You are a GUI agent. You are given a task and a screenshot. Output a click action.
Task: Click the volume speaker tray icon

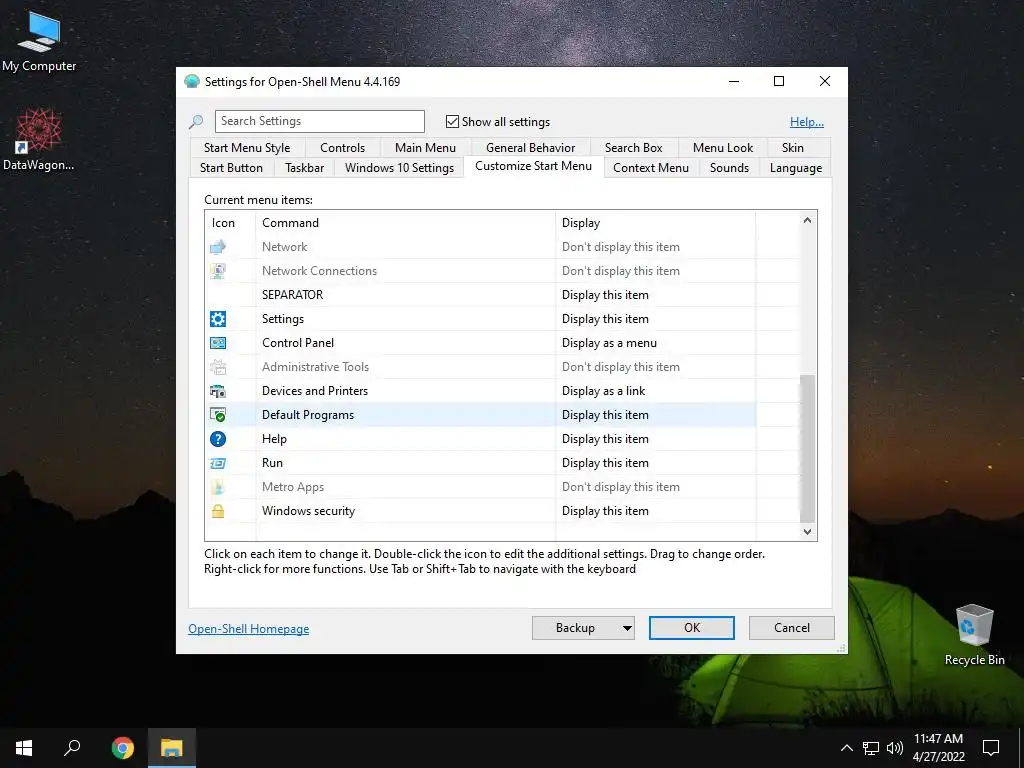click(895, 748)
